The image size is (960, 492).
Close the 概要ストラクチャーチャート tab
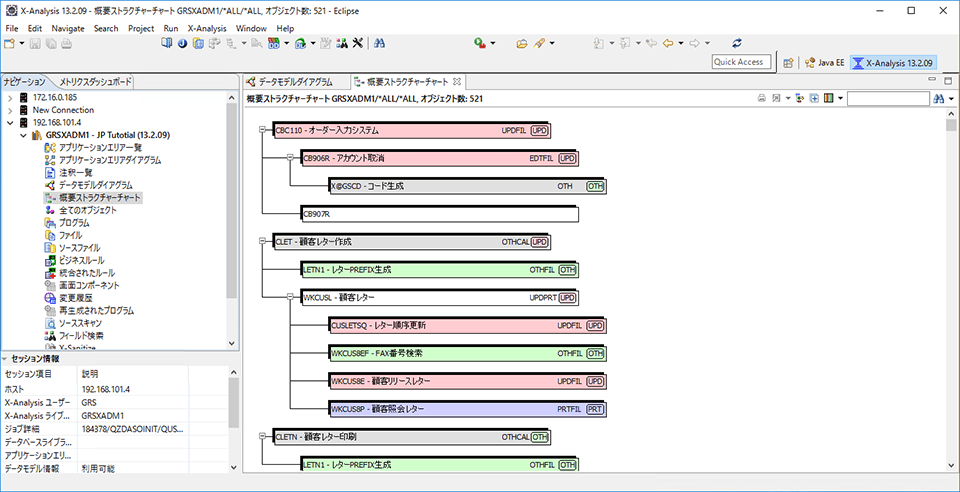click(456, 81)
